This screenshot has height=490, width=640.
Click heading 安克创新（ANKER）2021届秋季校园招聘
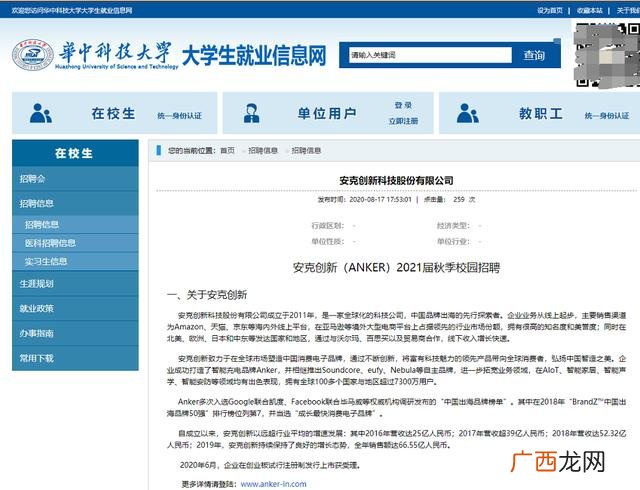396,268
